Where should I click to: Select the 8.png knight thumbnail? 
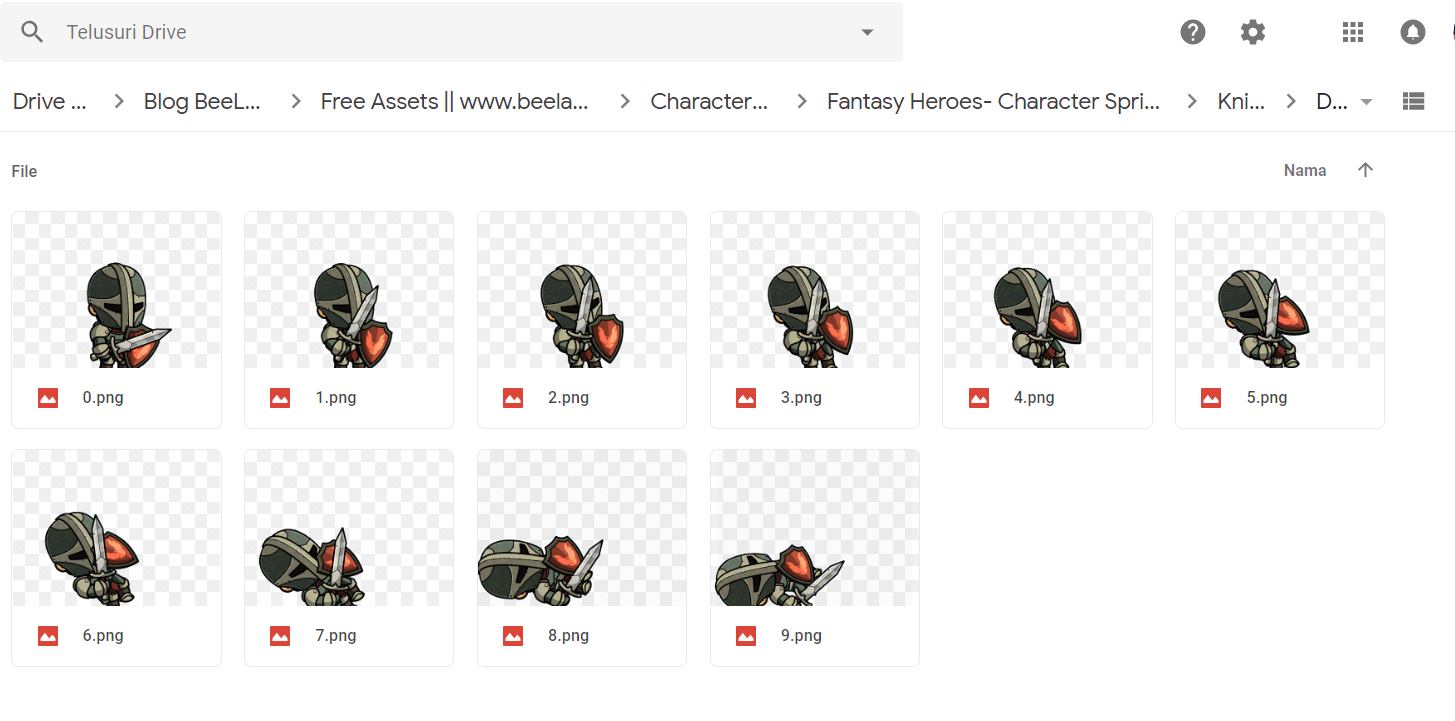pyautogui.click(x=582, y=528)
